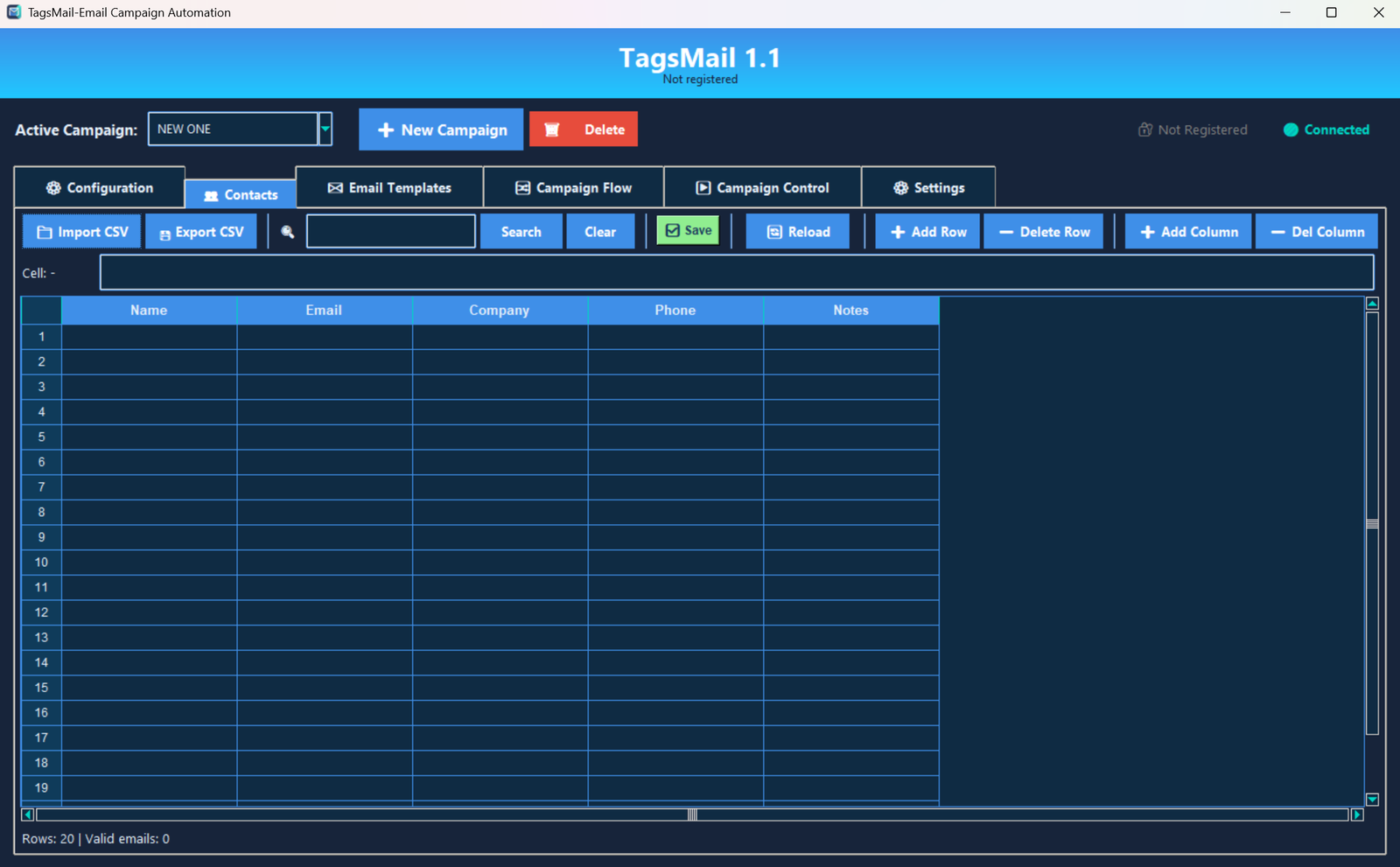Click the magnifier search icon
Image resolution: width=1400 pixels, height=867 pixels.
click(x=287, y=232)
